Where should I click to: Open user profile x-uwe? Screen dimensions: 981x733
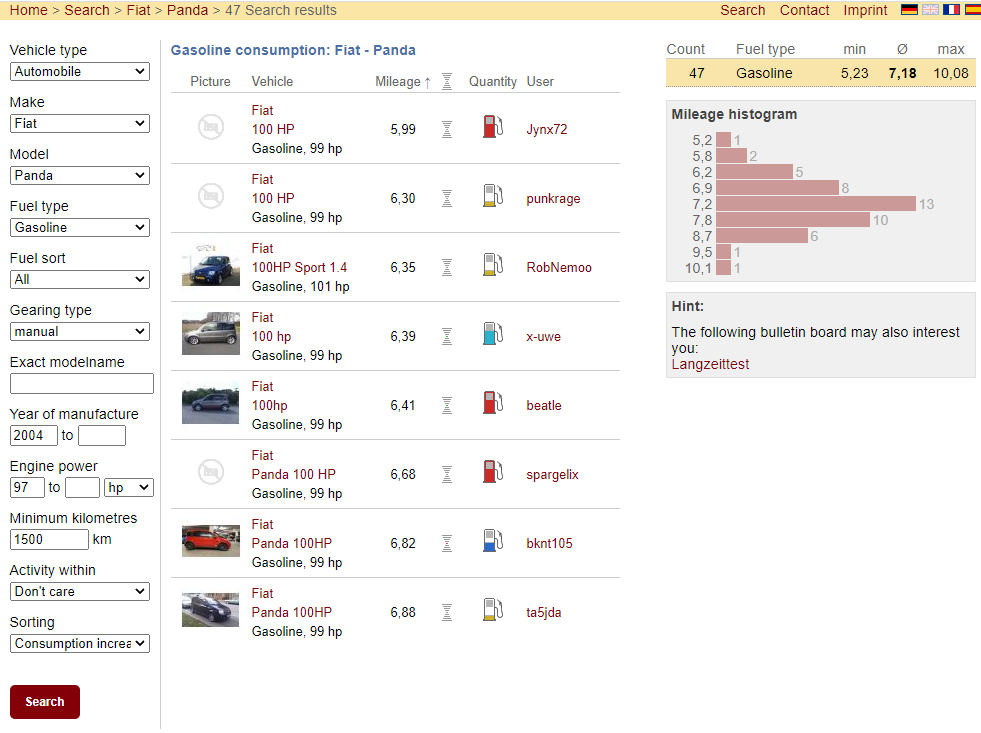pos(543,336)
